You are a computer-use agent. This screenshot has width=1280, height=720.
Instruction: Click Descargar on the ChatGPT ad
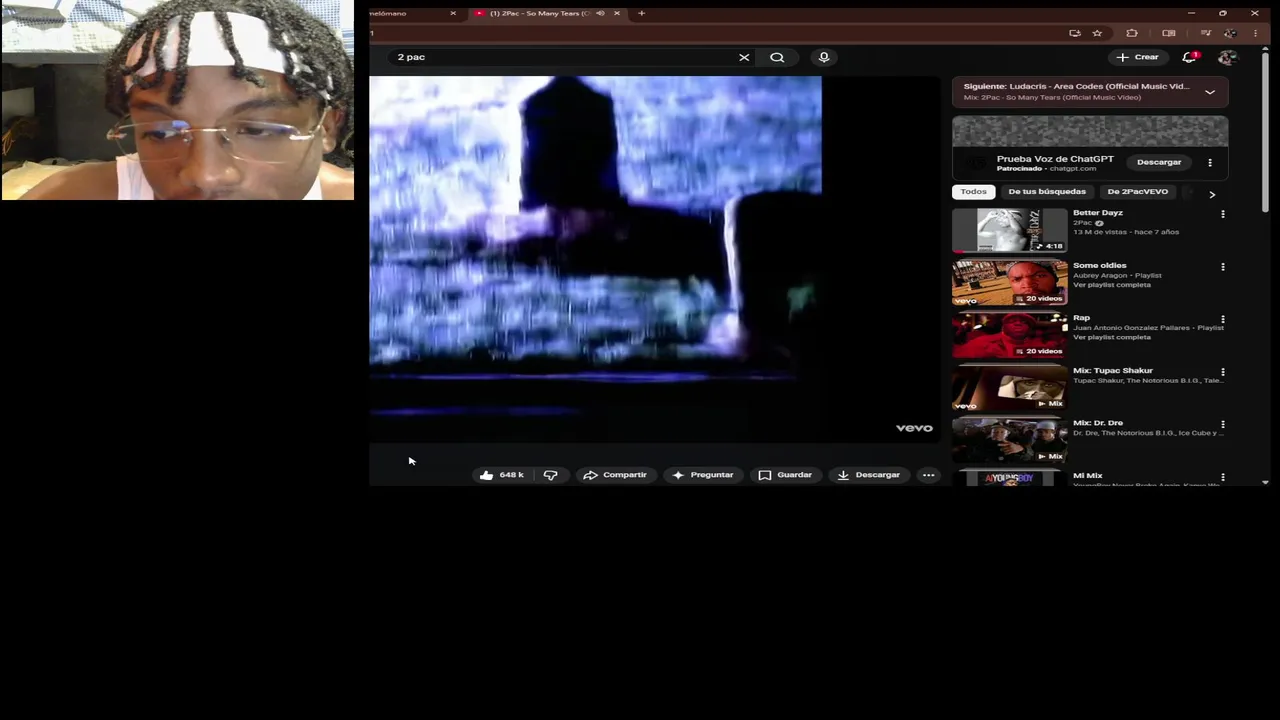click(x=1159, y=162)
